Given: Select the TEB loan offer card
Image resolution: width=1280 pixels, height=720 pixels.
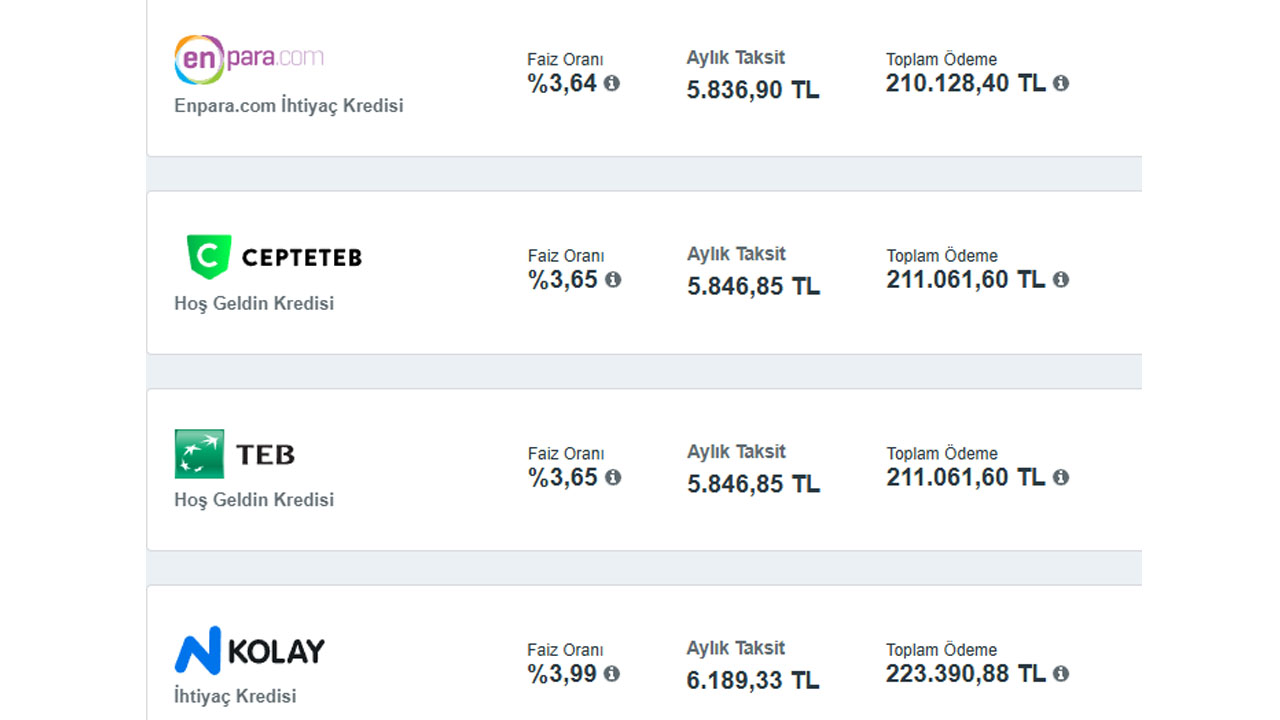Looking at the screenshot, I should pyautogui.click(x=644, y=470).
